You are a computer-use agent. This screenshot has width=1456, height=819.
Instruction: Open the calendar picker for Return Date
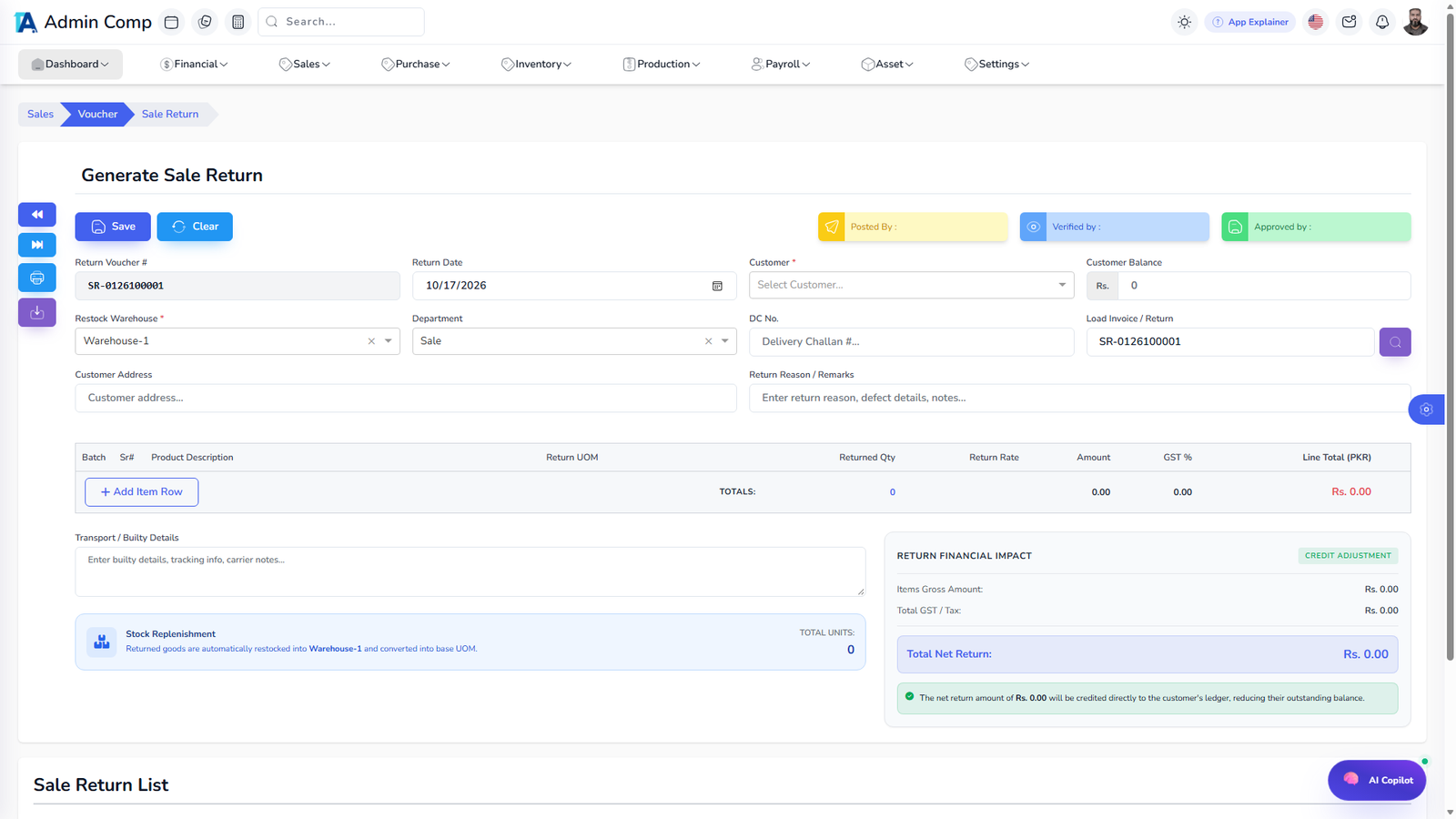(x=717, y=286)
